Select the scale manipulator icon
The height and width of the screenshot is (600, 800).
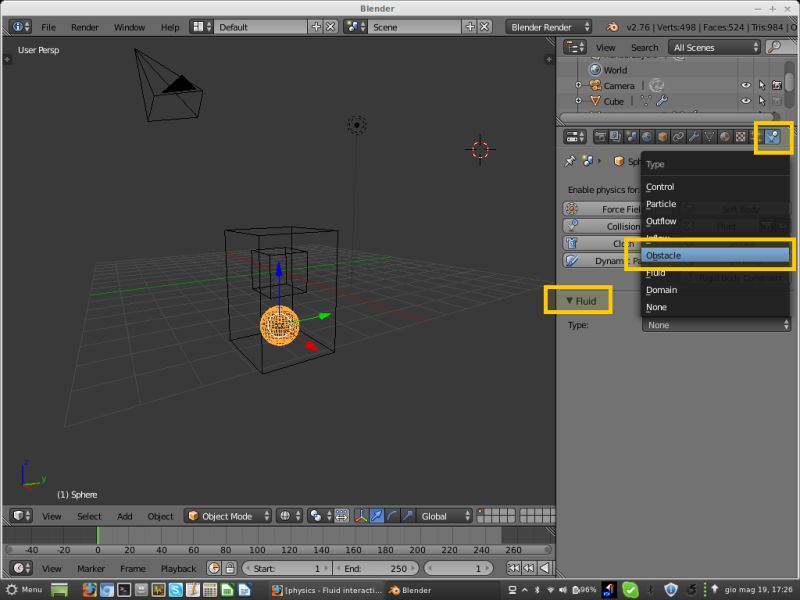407,516
